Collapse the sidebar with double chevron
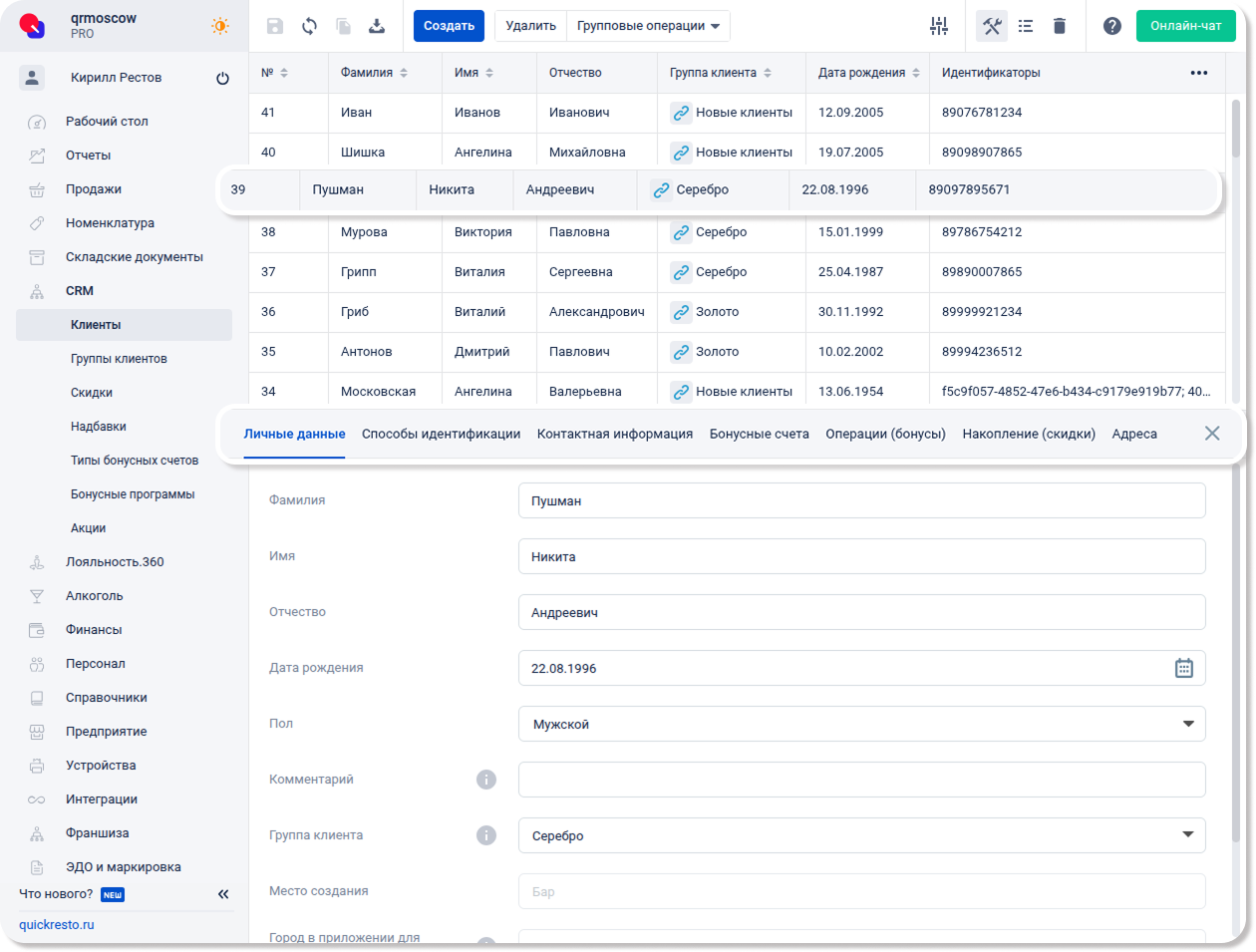Screen dimensions: 1256x952 (x=223, y=894)
